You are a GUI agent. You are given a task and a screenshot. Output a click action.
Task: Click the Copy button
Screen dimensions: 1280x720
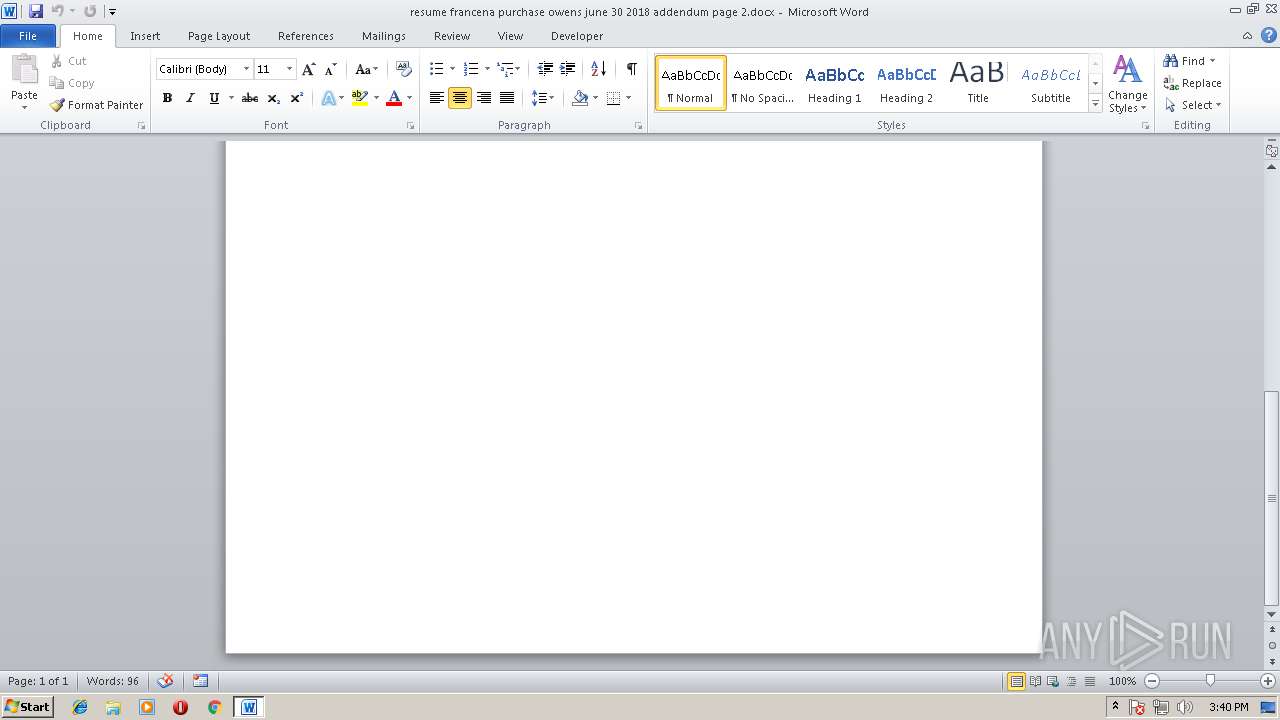click(72, 83)
